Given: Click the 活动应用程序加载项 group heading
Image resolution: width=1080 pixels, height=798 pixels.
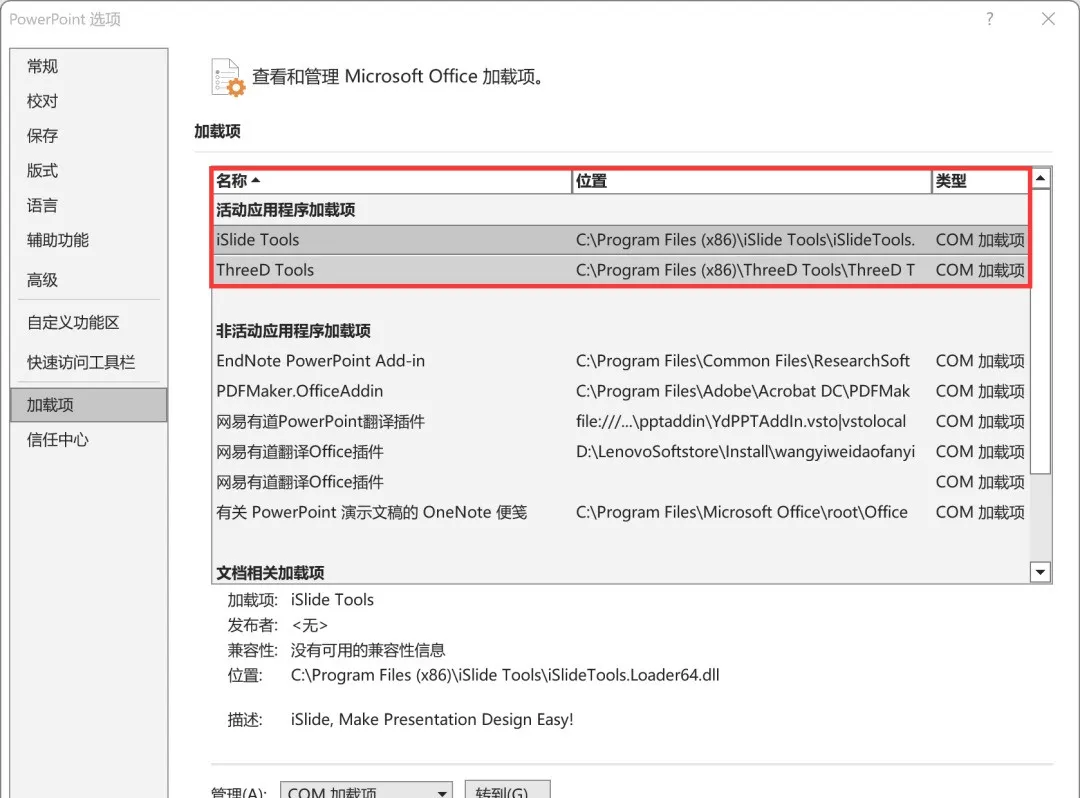Looking at the screenshot, I should (x=285, y=210).
